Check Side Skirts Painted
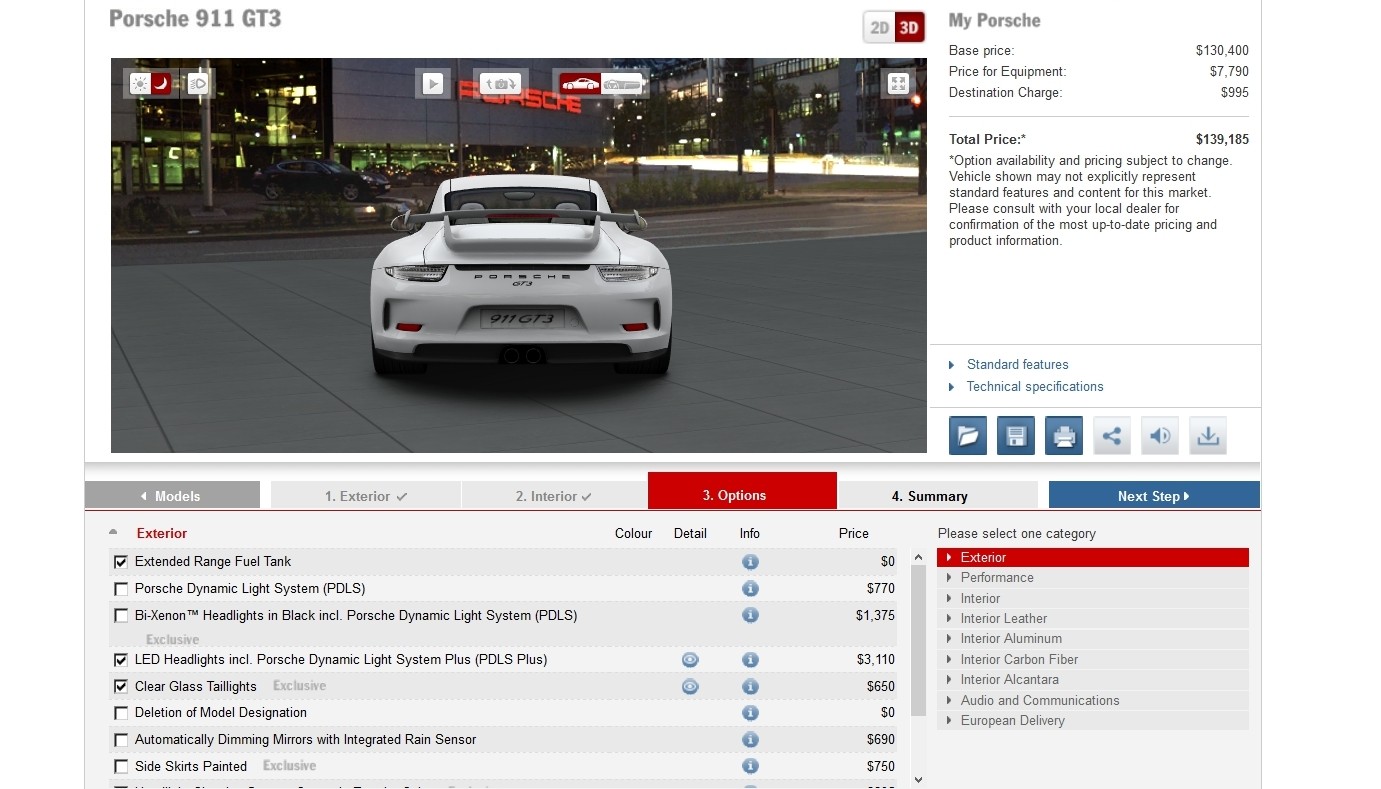Screen dimensions: 1381x789 121,767
